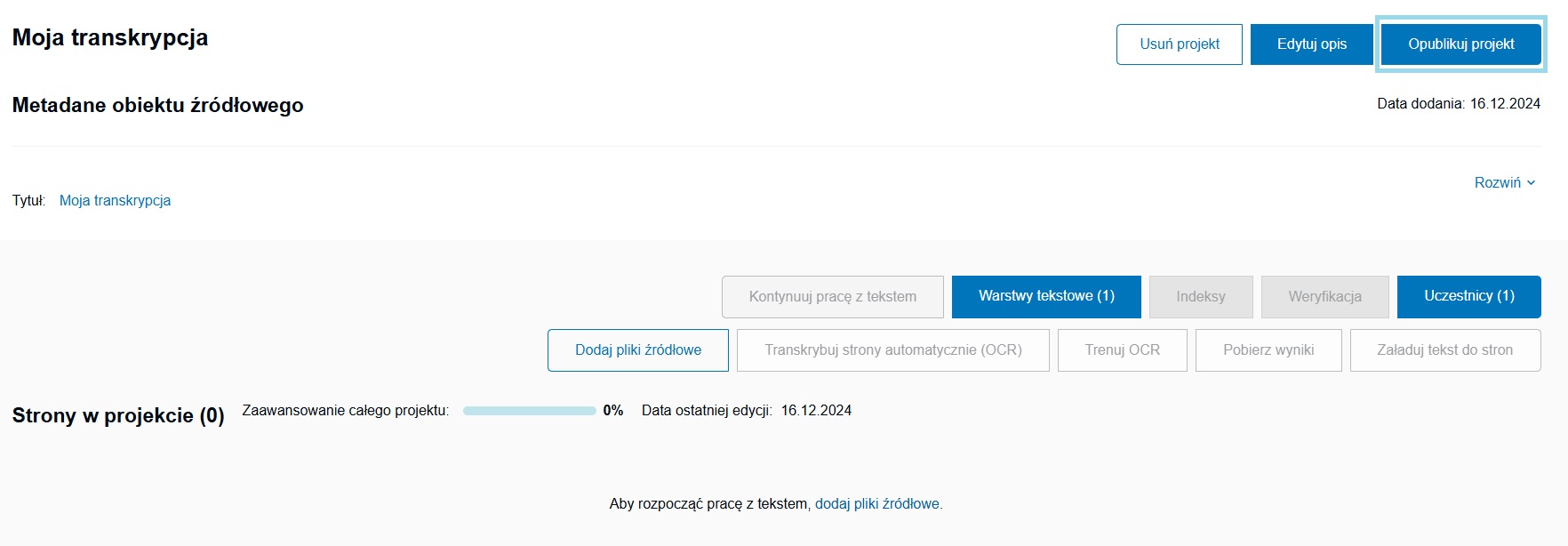The height and width of the screenshot is (546, 1568).
Task: Click the Strony w projekcie (0) heading
Action: 118,416
